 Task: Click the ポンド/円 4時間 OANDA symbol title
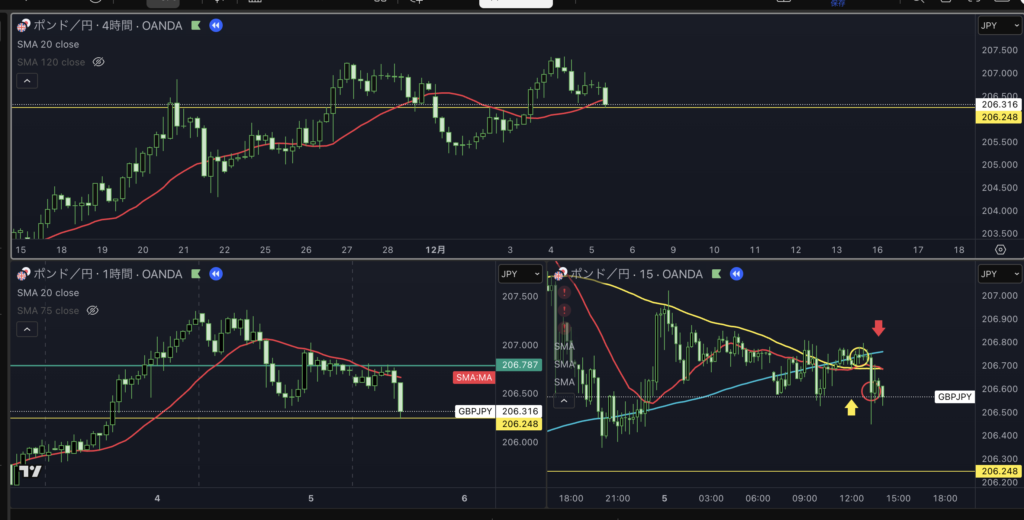pos(107,25)
